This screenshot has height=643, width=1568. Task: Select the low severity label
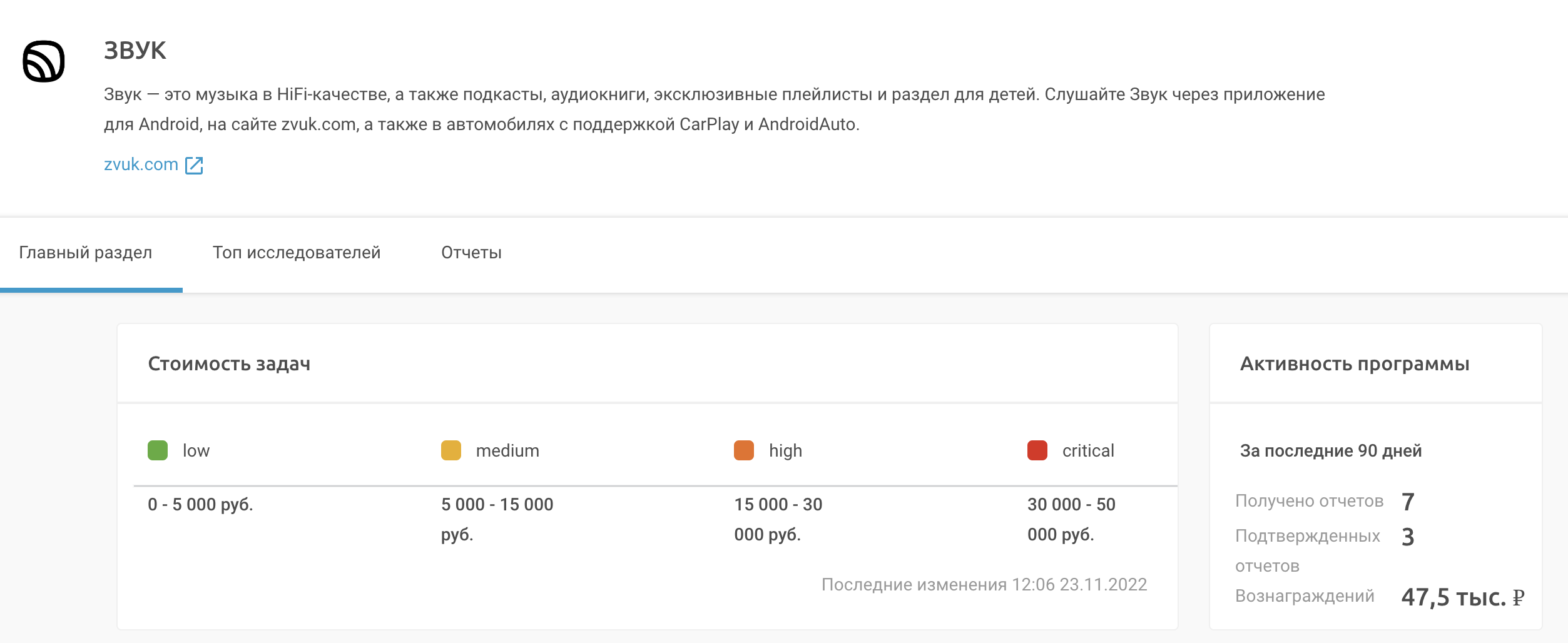196,450
